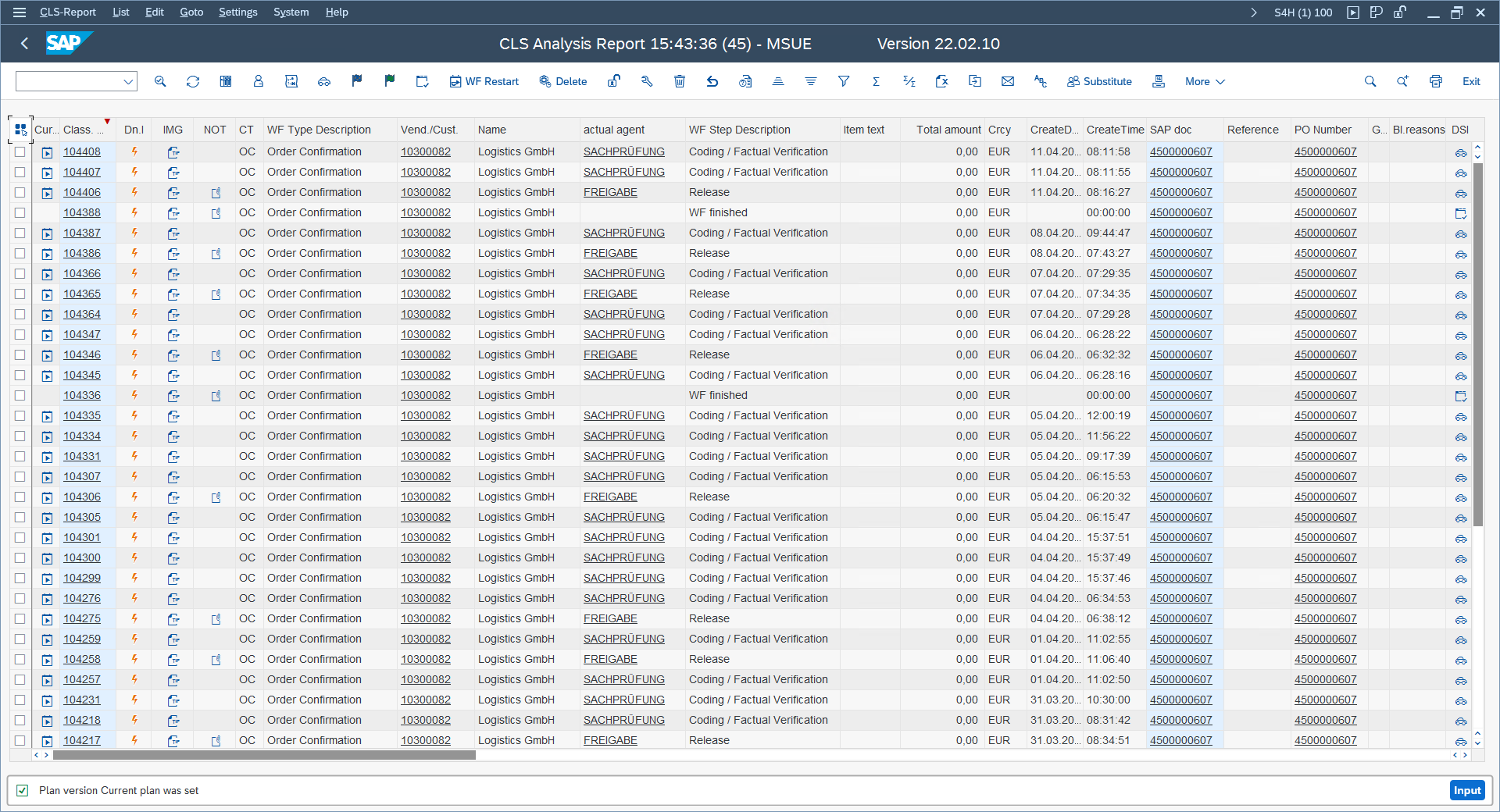
Task: Open the Settings menu
Action: tap(237, 12)
